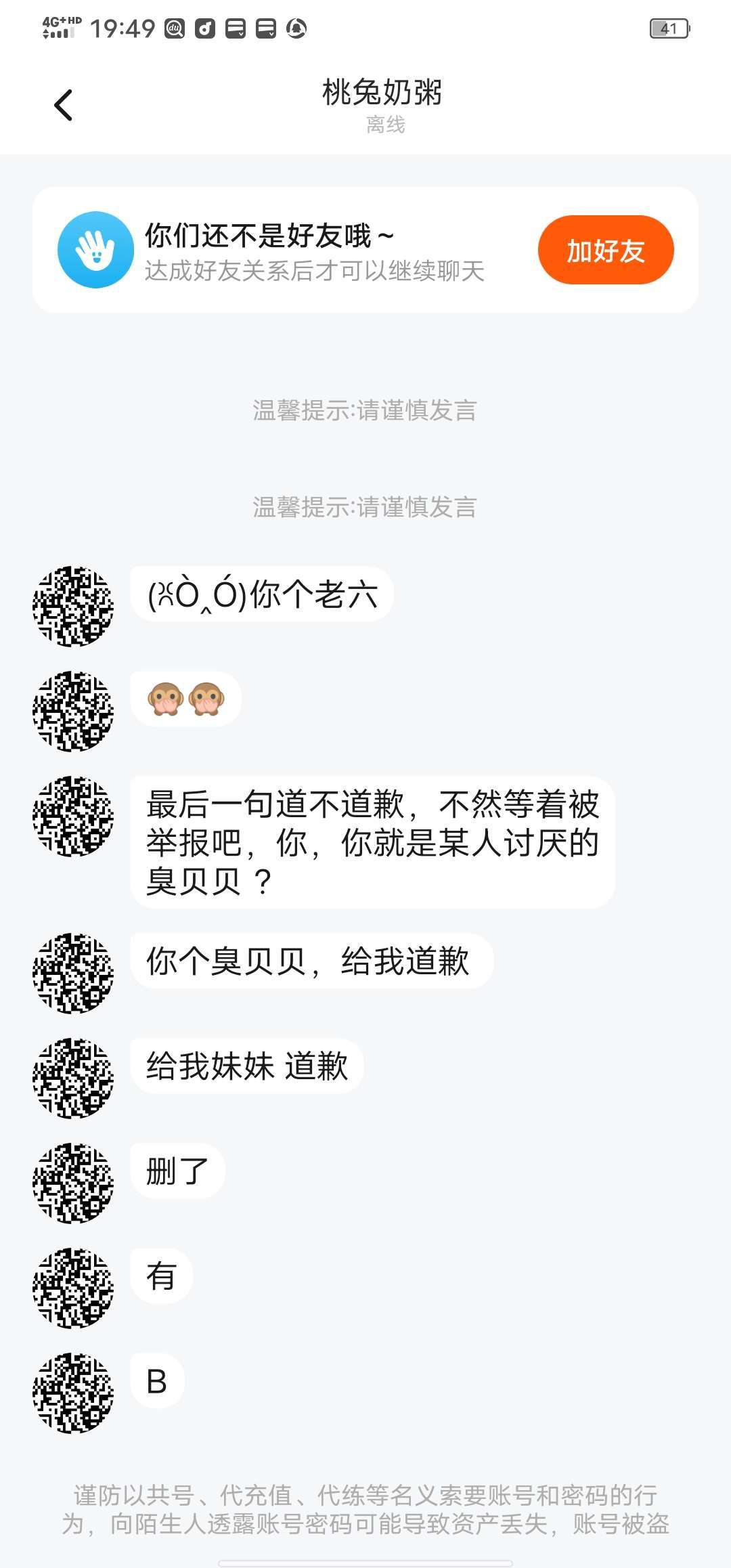This screenshot has width=731, height=1568.
Task: Open the 桃兔奶粥 chat title
Action: 382,93
